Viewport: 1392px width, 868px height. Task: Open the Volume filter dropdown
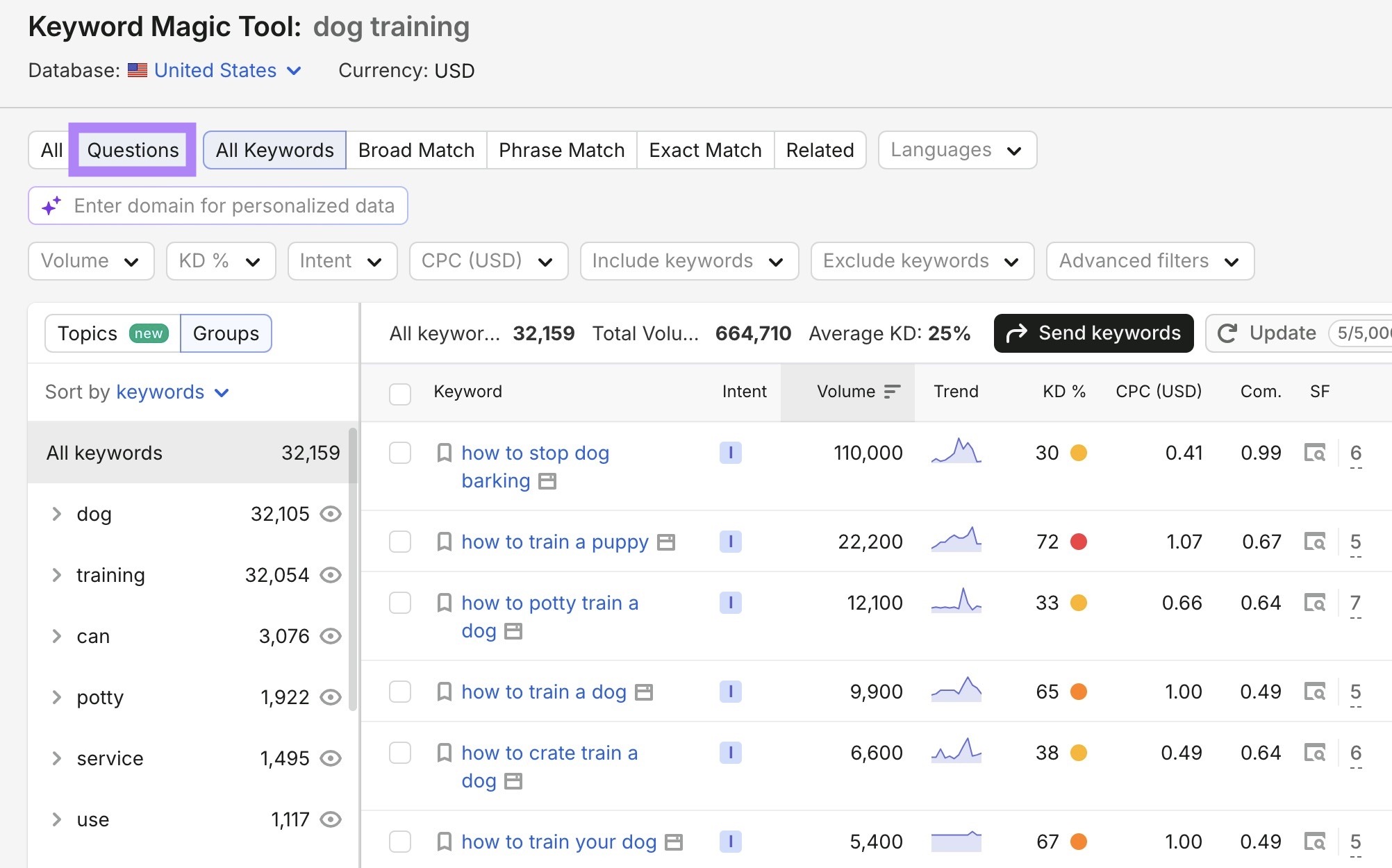click(91, 261)
